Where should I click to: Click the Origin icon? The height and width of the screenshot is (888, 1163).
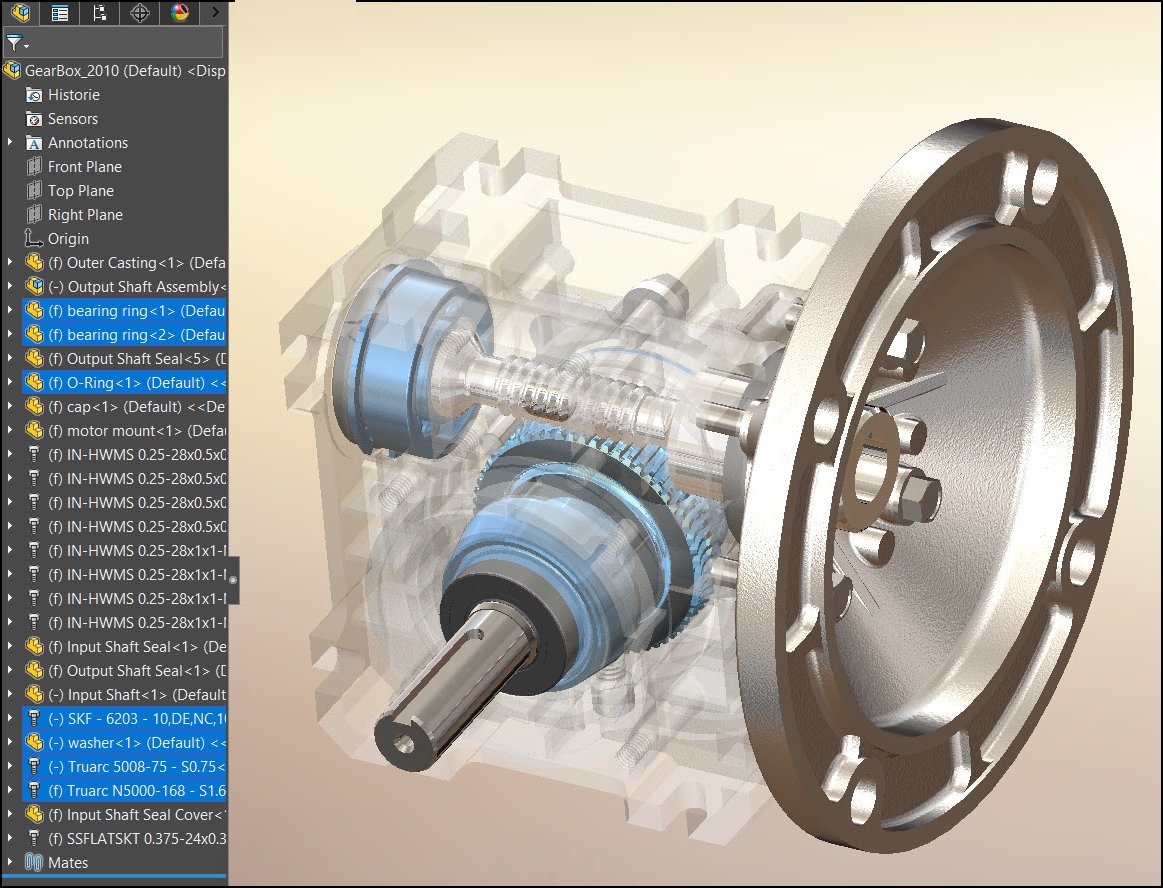click(x=34, y=238)
